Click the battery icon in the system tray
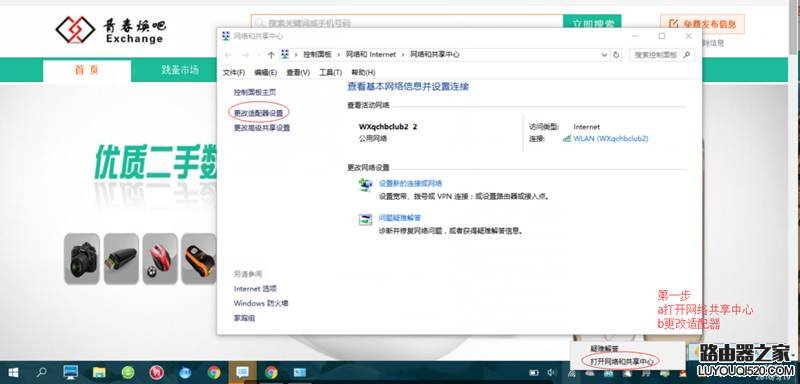Image resolution: width=800 pixels, height=384 pixels. point(534,373)
